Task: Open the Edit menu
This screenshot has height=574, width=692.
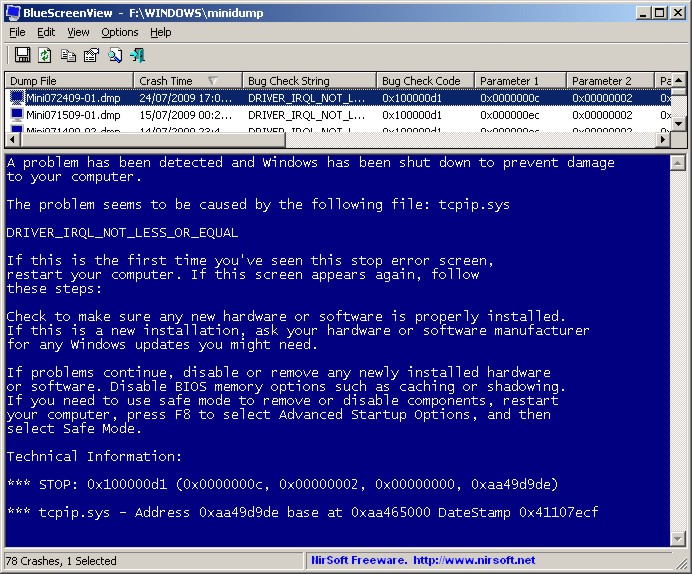Action: (x=46, y=32)
